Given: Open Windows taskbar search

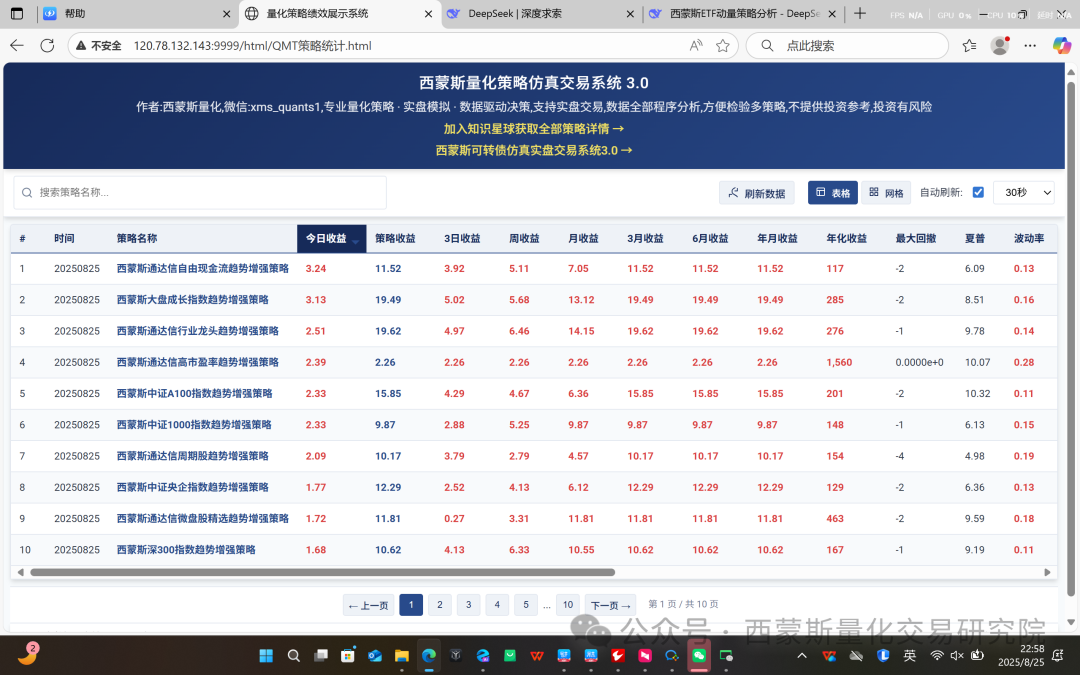Looking at the screenshot, I should [x=293, y=656].
